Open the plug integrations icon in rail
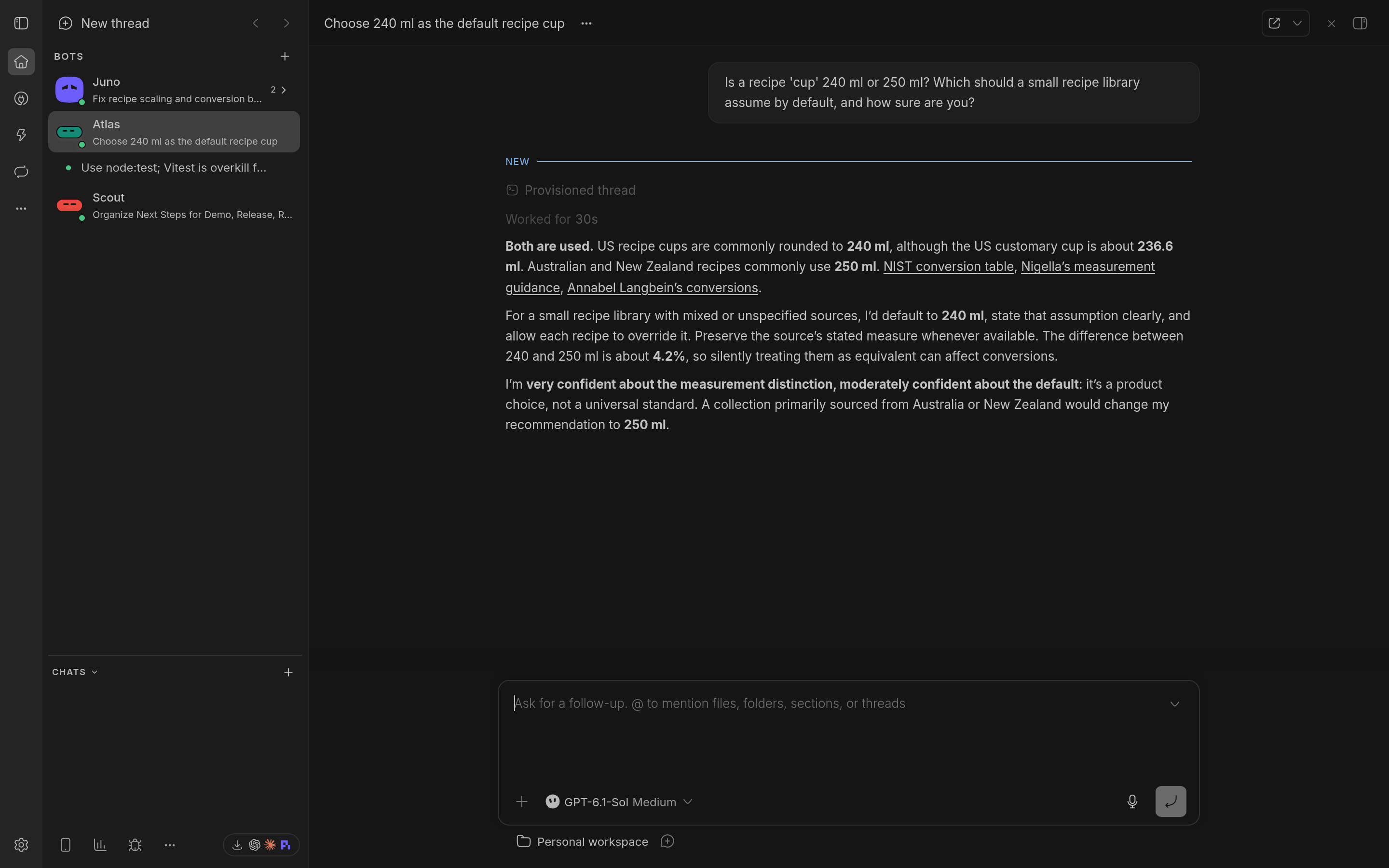The height and width of the screenshot is (868, 1389). pyautogui.click(x=21, y=98)
